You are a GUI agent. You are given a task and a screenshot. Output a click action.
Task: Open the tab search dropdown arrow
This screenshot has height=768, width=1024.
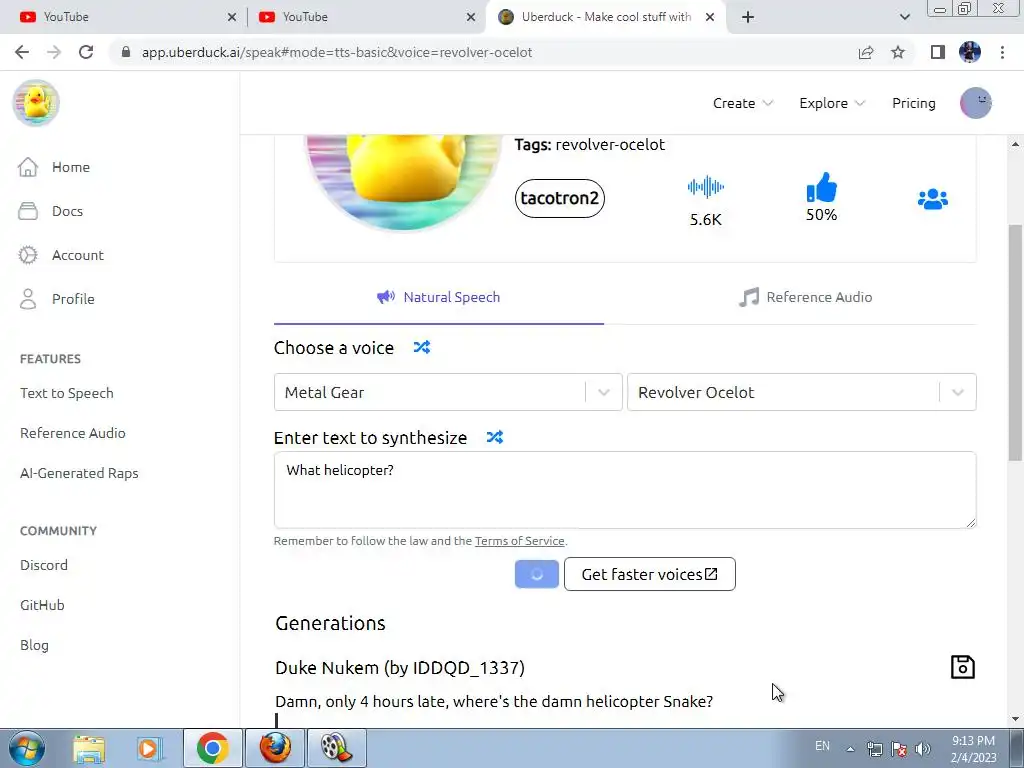click(x=904, y=17)
